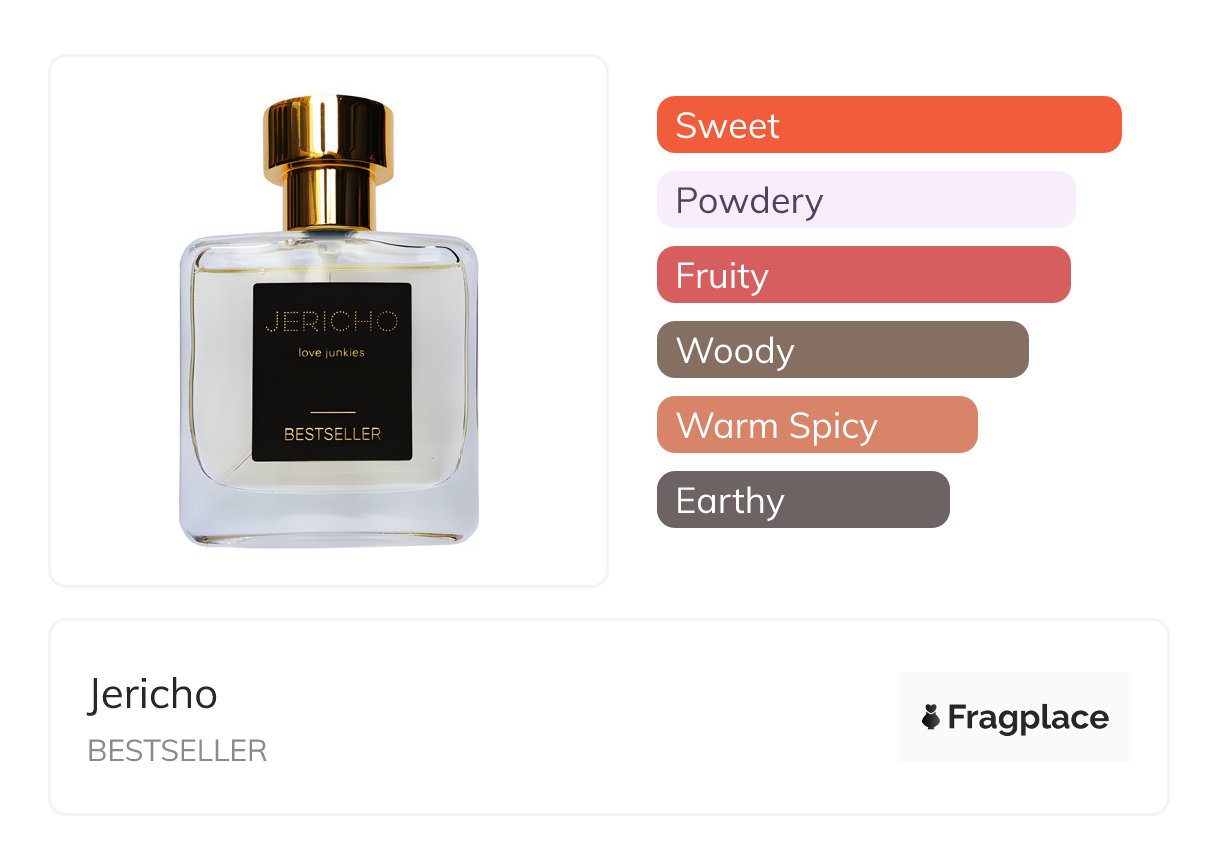Image resolution: width=1218 pixels, height=864 pixels.
Task: Select the Warm Spicy accord bar
Action: 817,425
